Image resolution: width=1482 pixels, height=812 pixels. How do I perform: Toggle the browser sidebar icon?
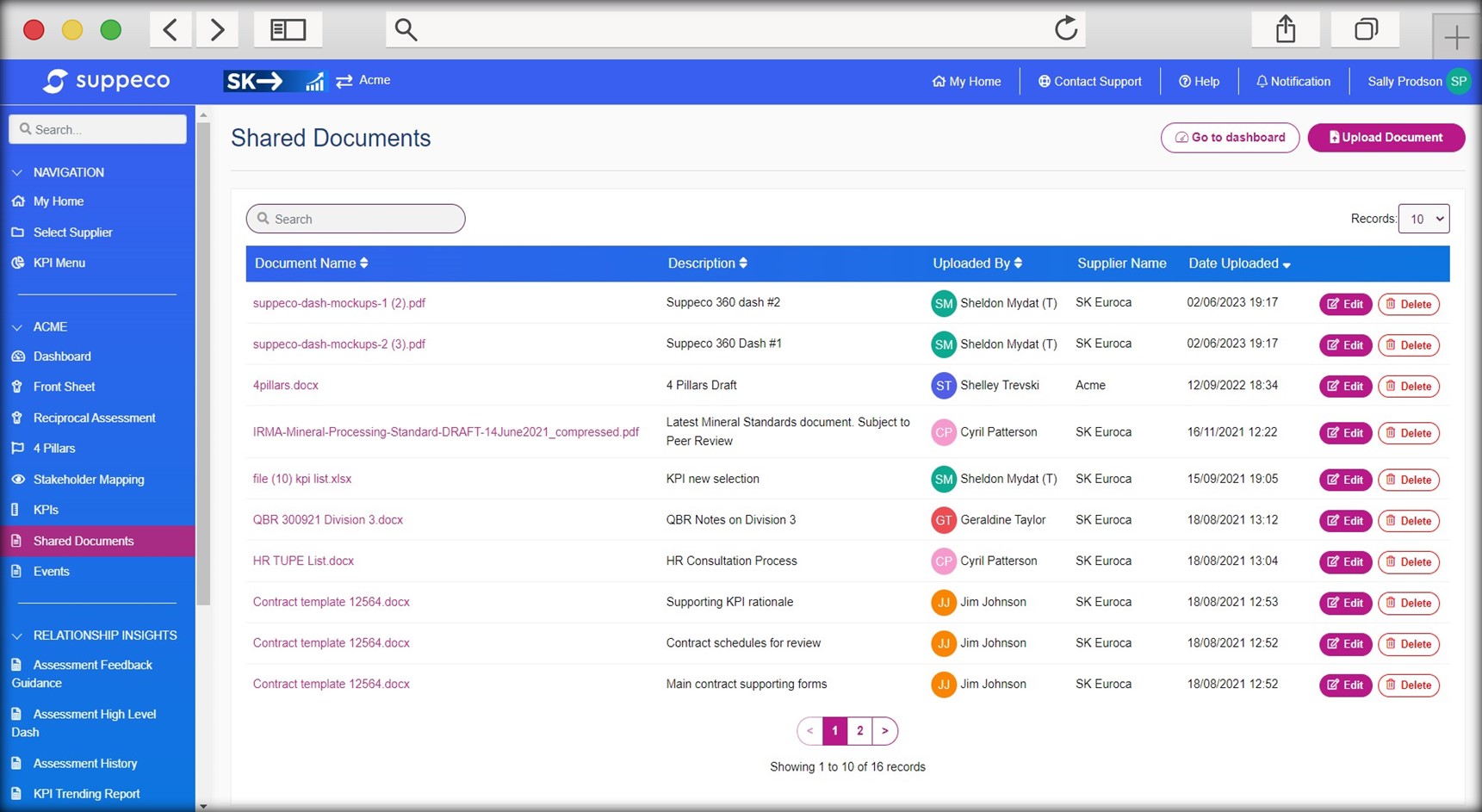click(x=288, y=29)
